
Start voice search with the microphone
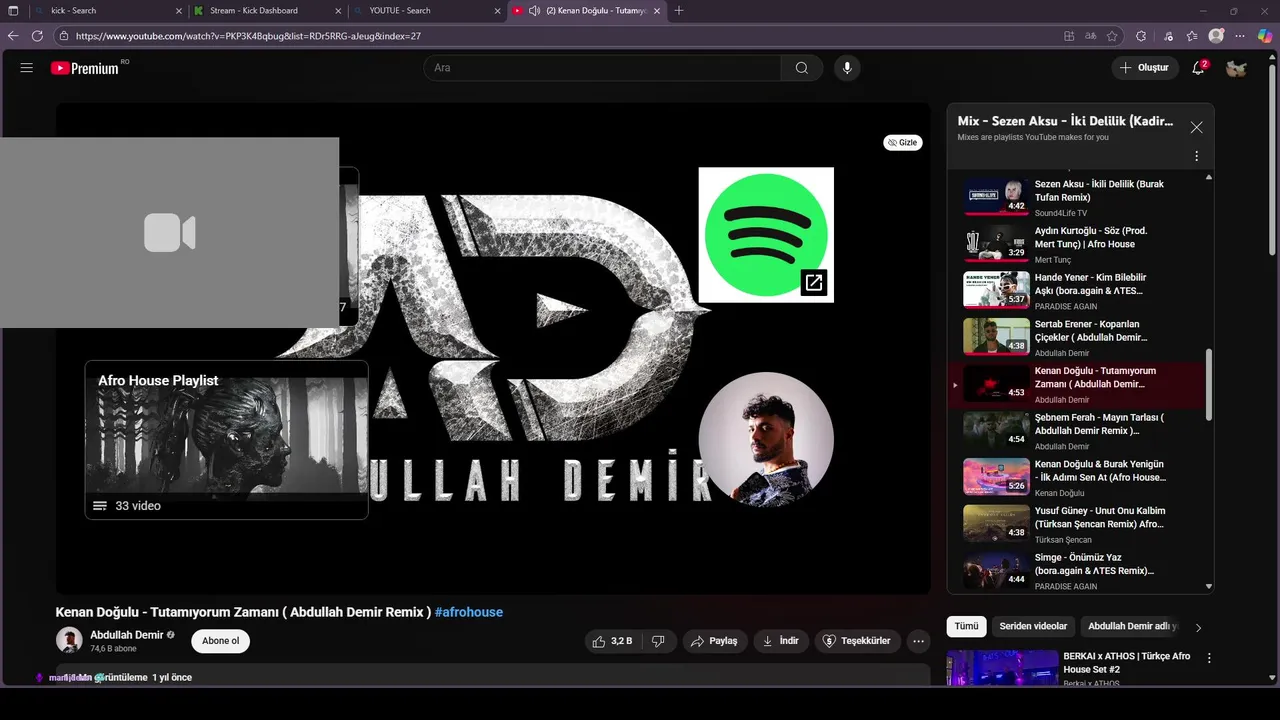[x=847, y=68]
